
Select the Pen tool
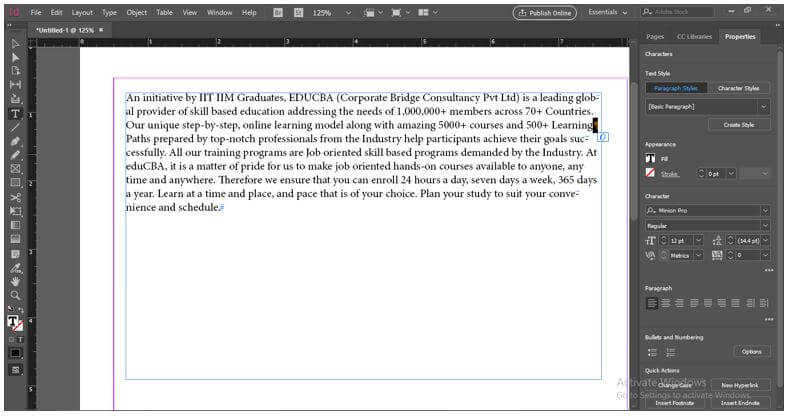[x=15, y=141]
